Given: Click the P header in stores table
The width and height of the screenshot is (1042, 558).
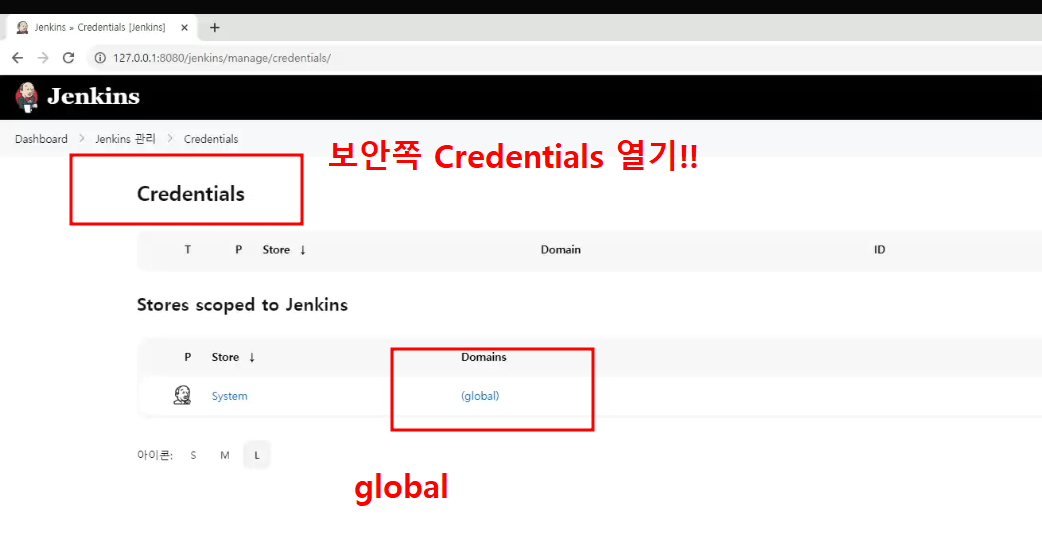Looking at the screenshot, I should tap(187, 357).
